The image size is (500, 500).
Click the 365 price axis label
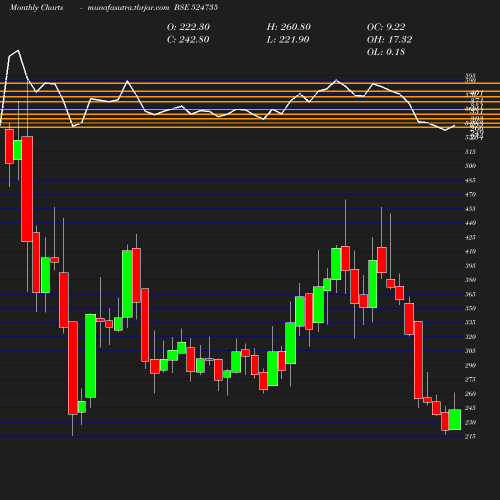click(470, 294)
